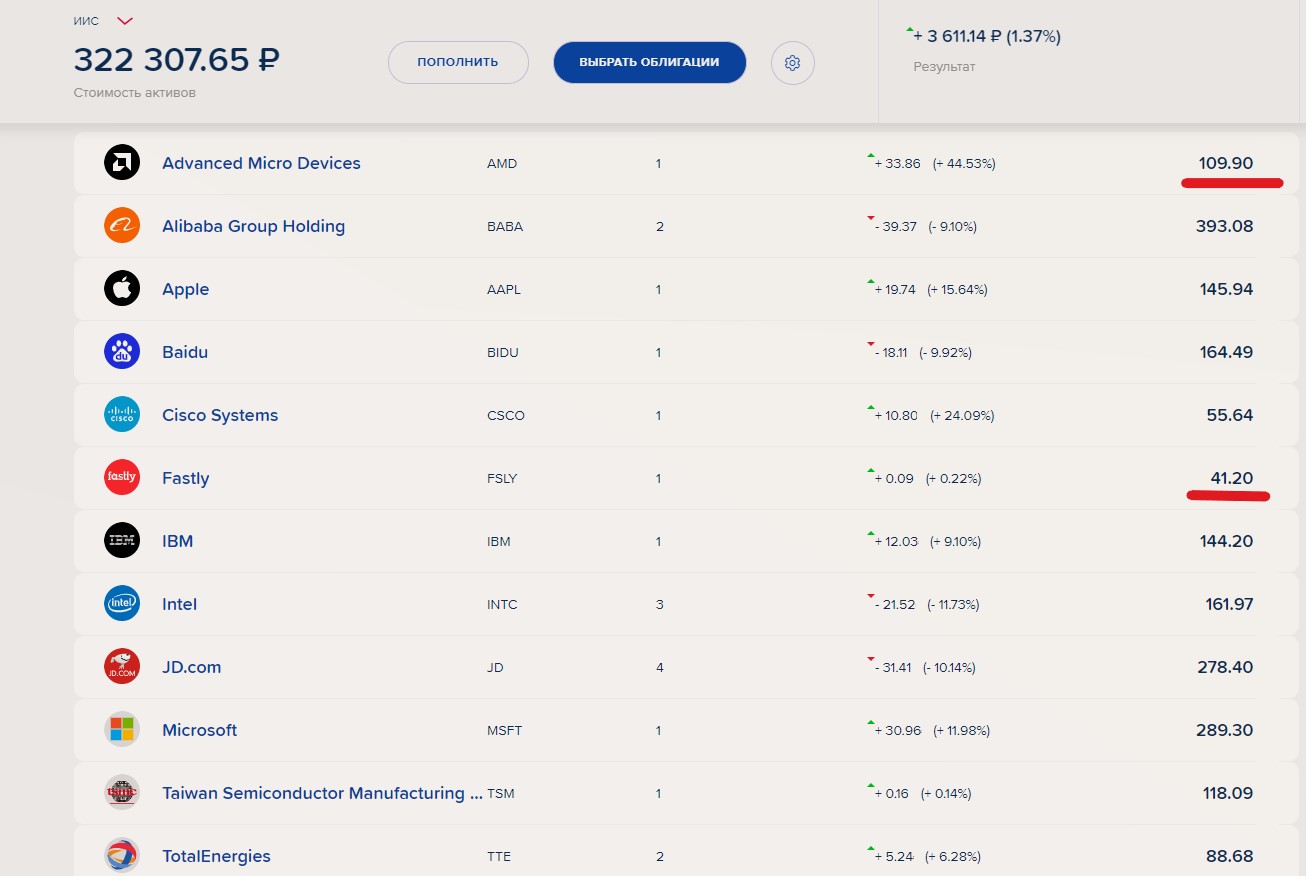The height and width of the screenshot is (876, 1306).
Task: Open the TotalEnergies stock link
Action: [x=216, y=856]
